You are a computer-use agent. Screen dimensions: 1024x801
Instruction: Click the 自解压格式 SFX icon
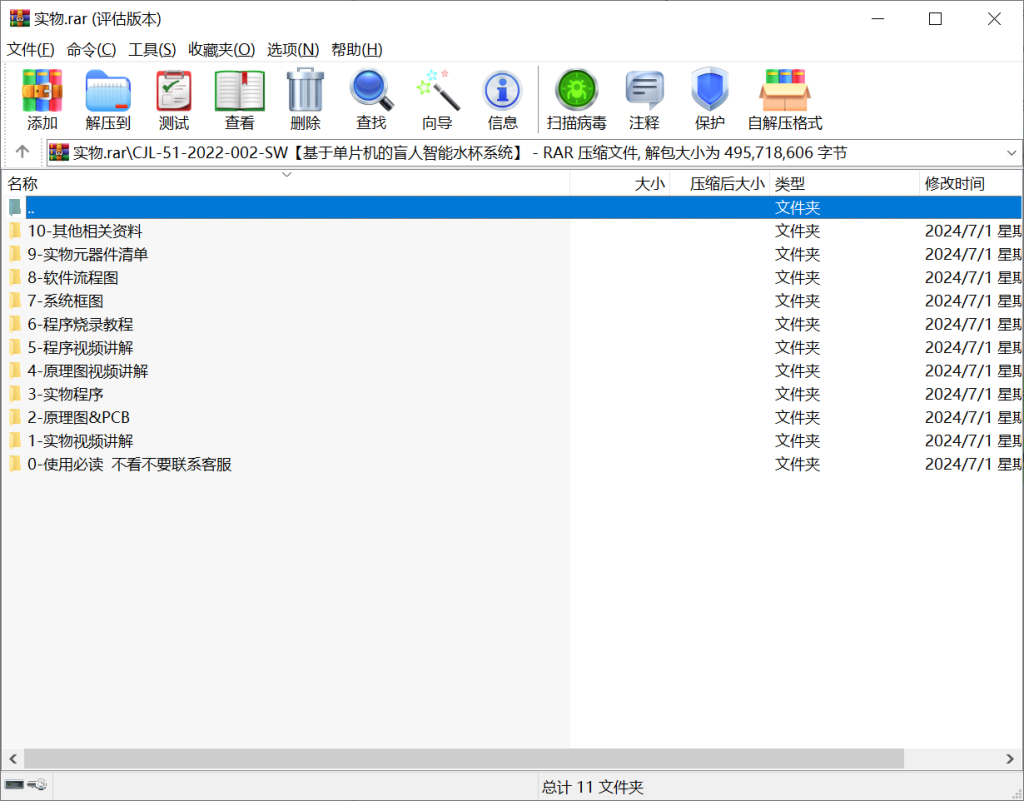point(785,100)
